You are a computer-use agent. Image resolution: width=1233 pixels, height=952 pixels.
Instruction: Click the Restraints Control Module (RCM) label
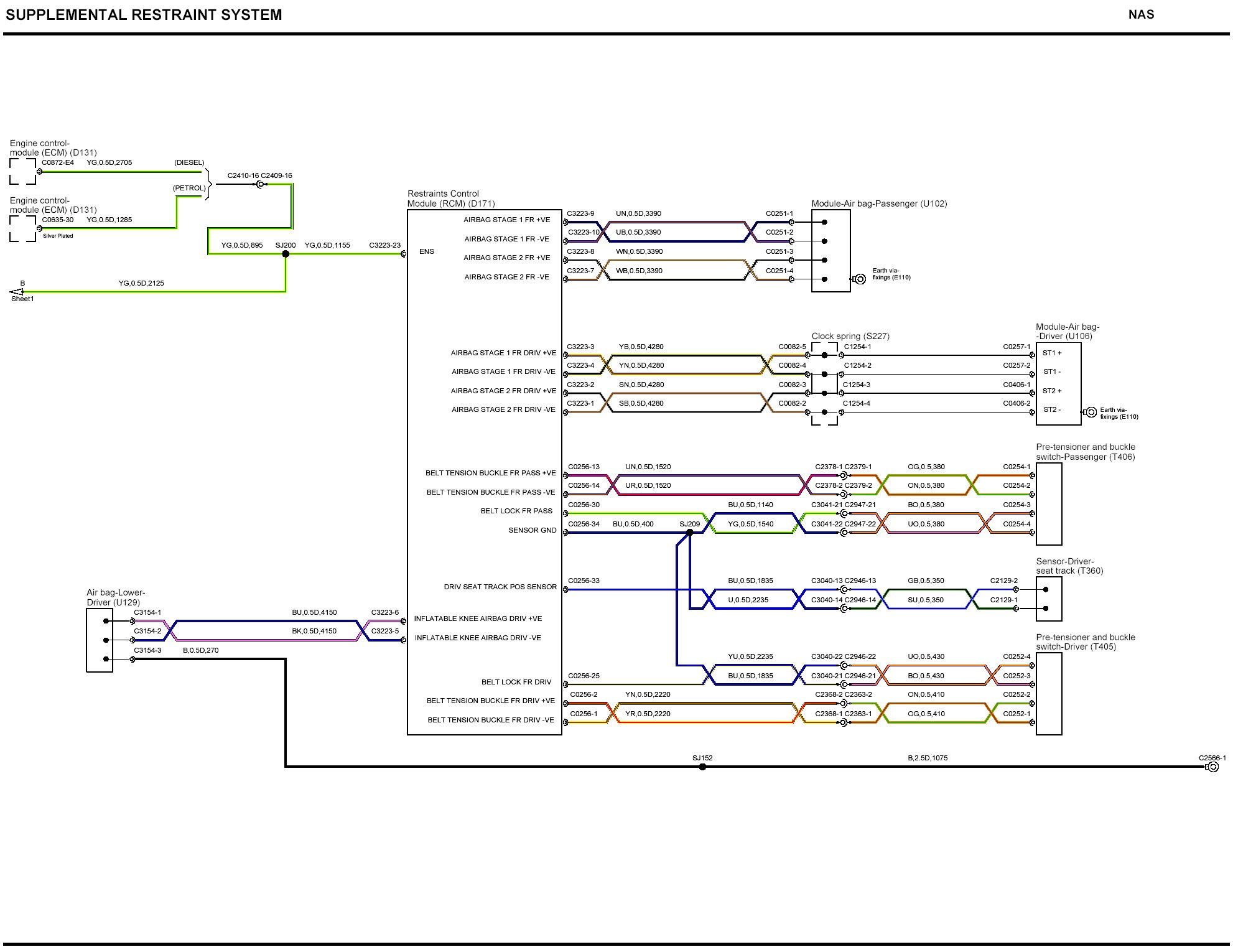click(451, 198)
